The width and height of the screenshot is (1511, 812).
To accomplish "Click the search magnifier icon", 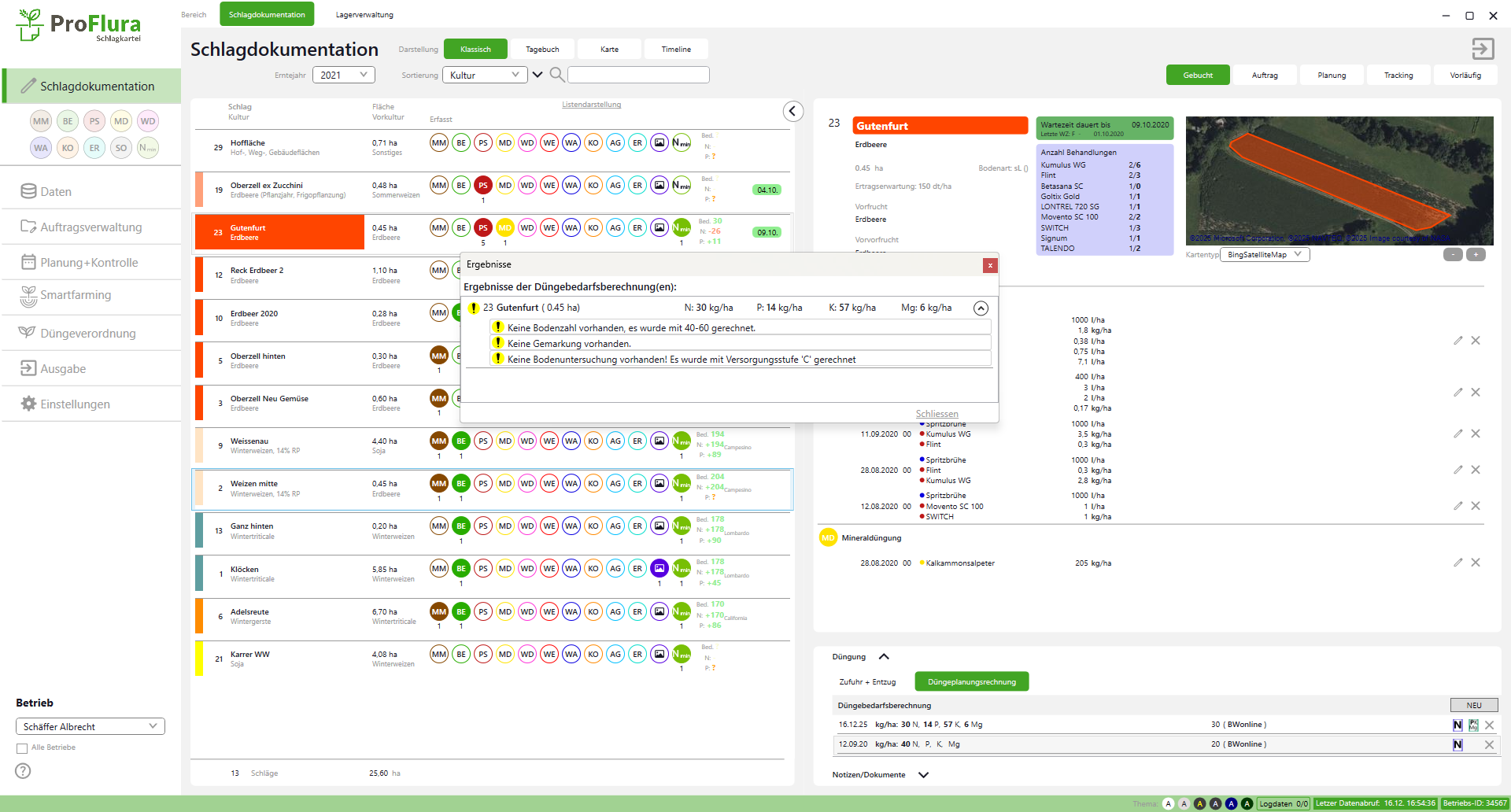I will click(x=556, y=75).
